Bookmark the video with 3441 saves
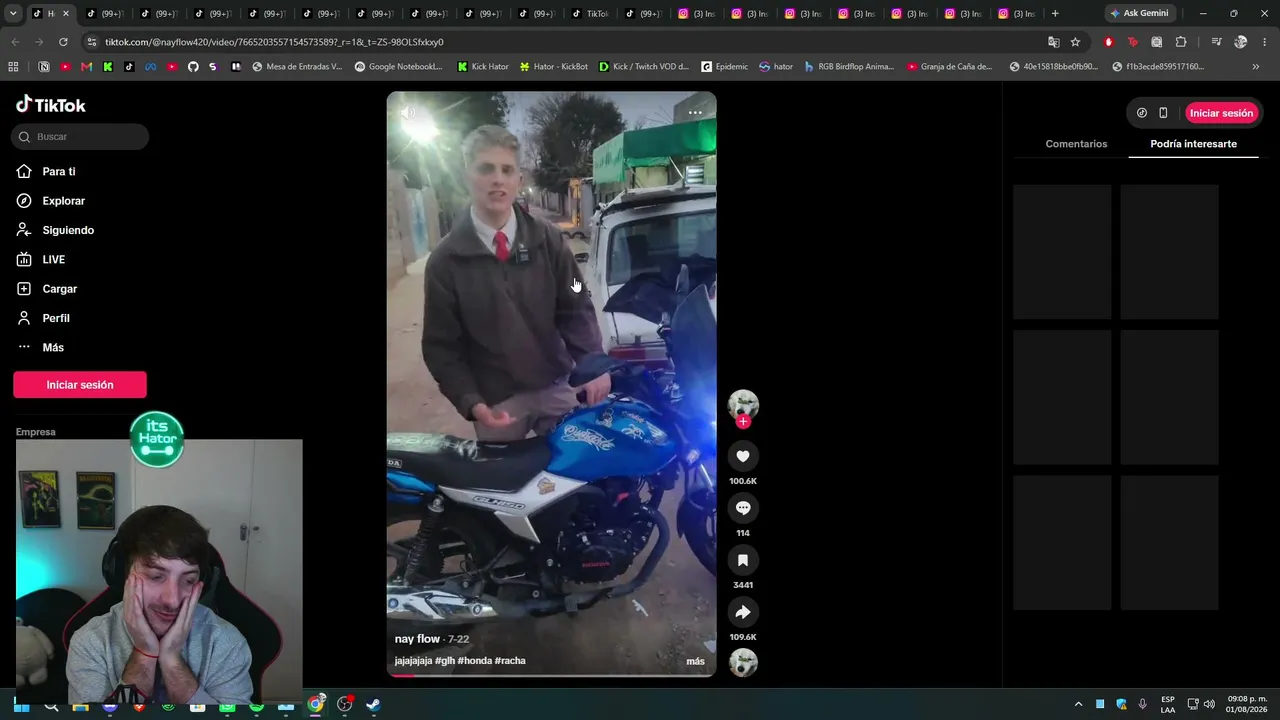 743,560
